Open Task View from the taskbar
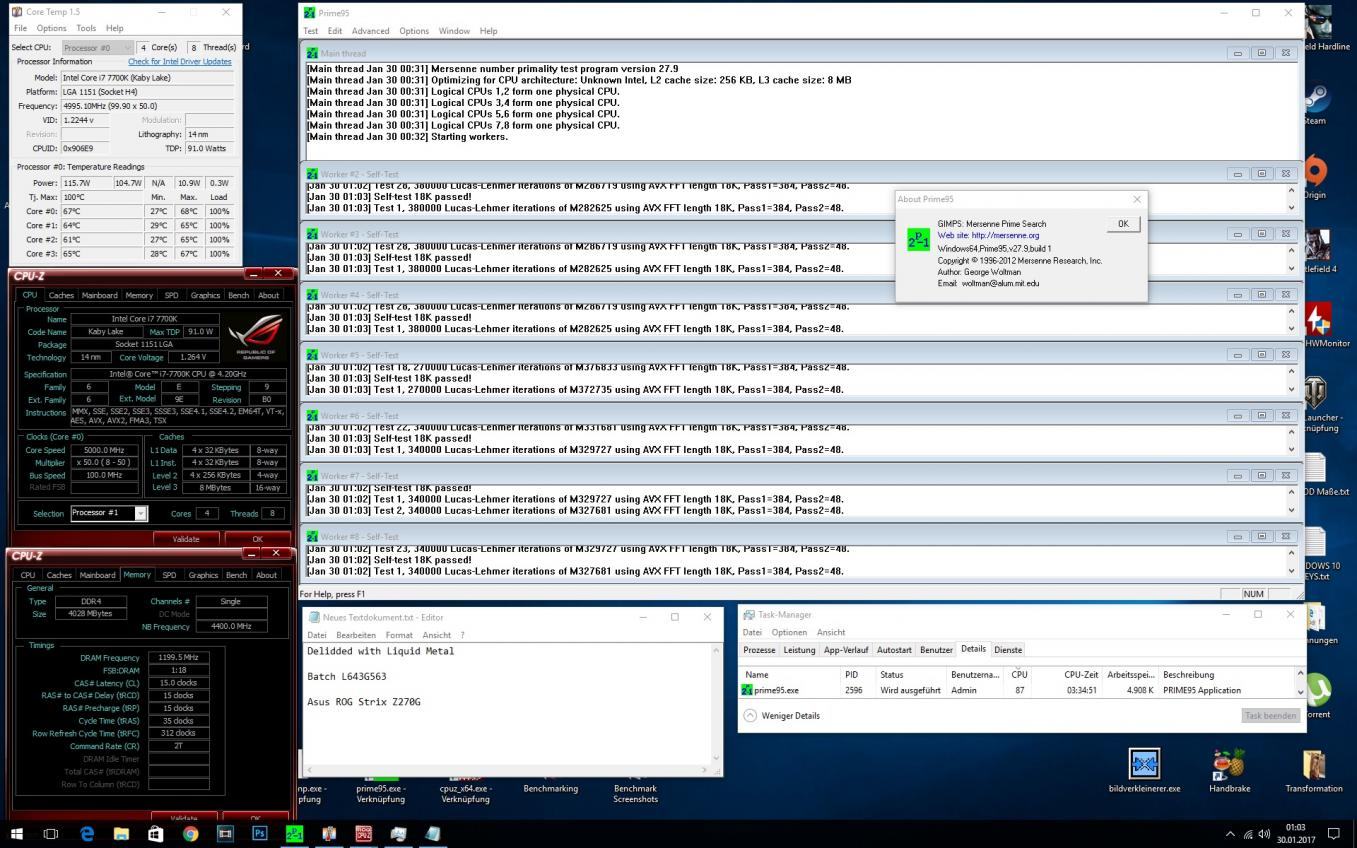 coord(51,833)
